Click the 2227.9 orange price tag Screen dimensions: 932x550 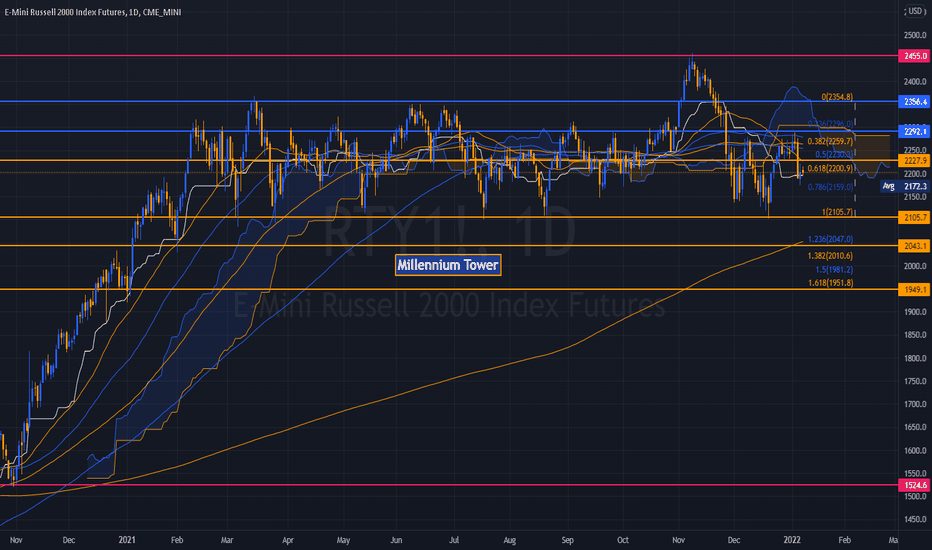(x=915, y=161)
